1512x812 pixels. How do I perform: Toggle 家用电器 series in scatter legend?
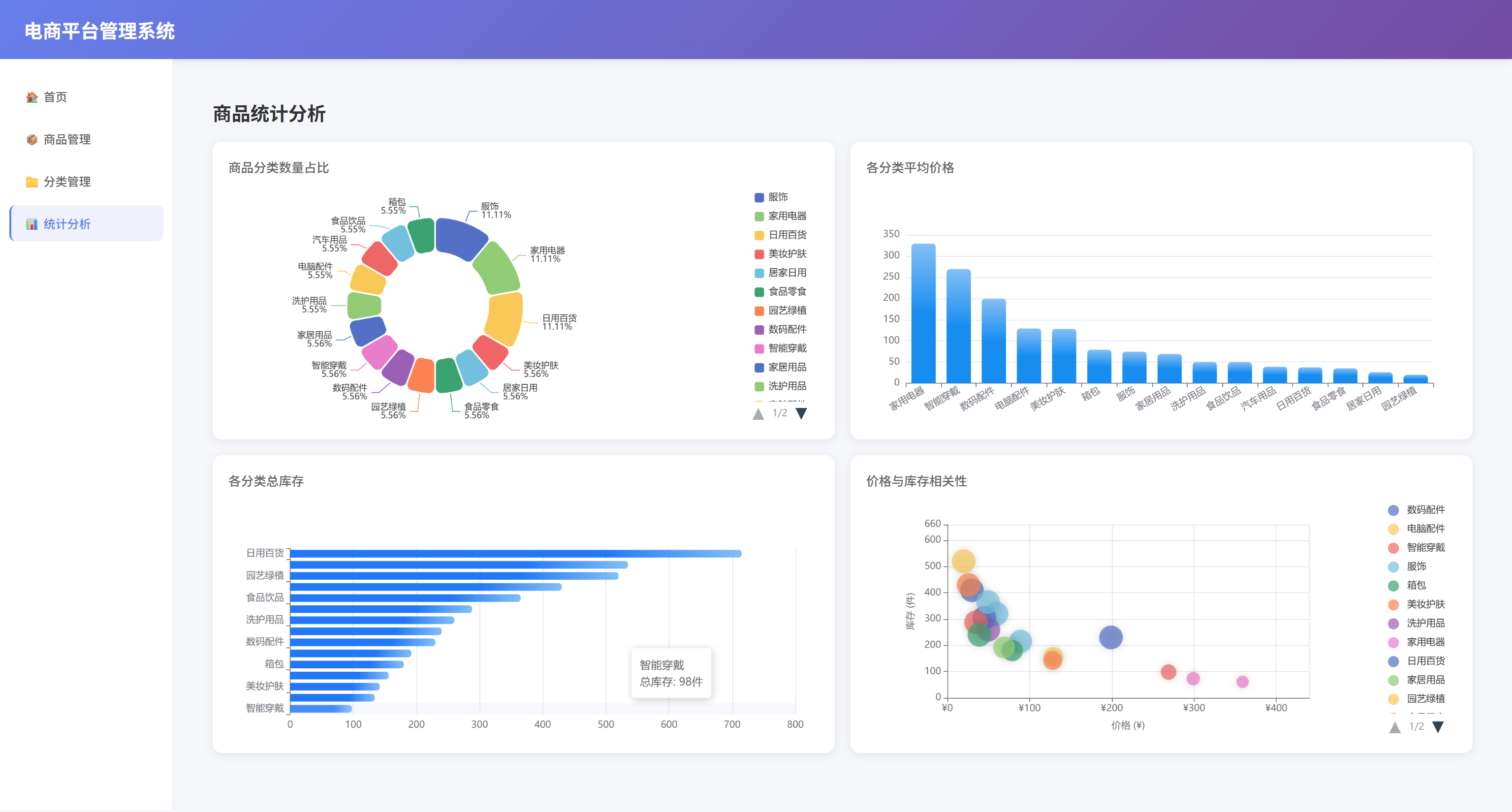pos(1417,642)
